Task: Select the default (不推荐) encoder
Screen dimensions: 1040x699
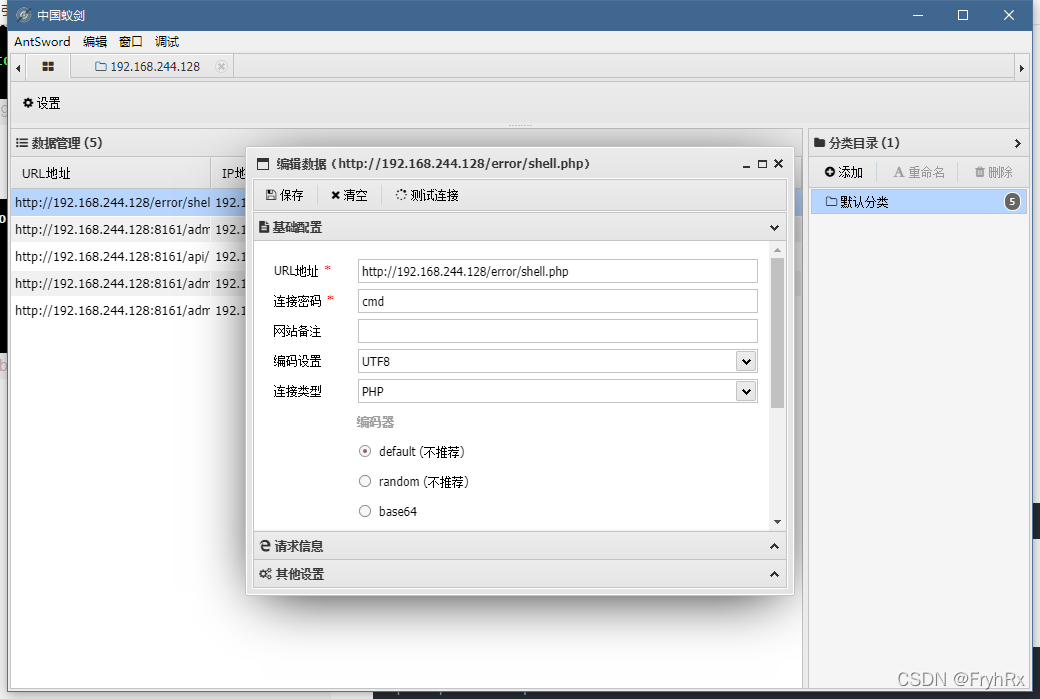Action: 365,451
